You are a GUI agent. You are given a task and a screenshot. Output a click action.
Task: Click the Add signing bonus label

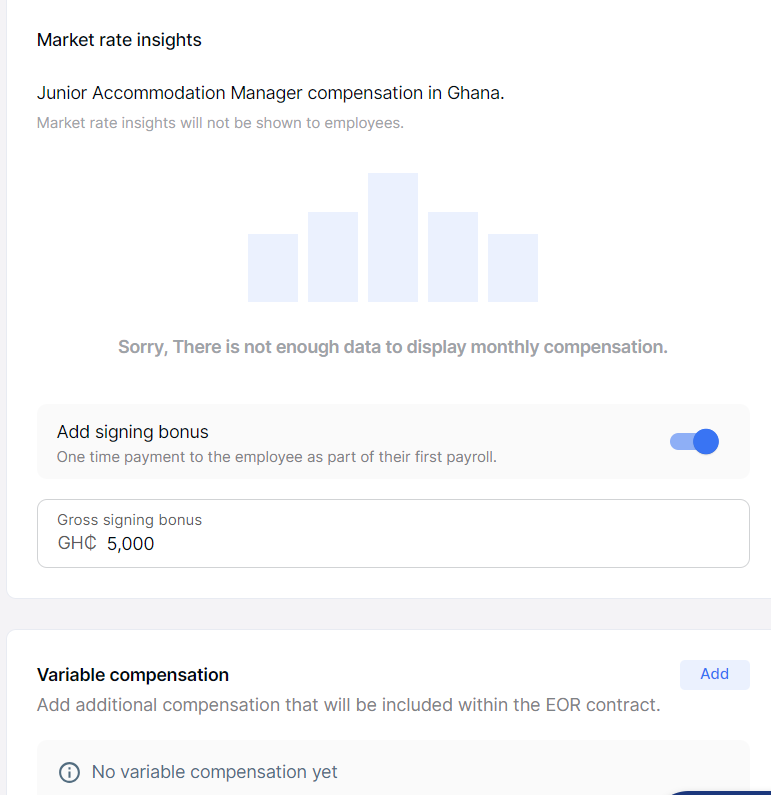133,432
